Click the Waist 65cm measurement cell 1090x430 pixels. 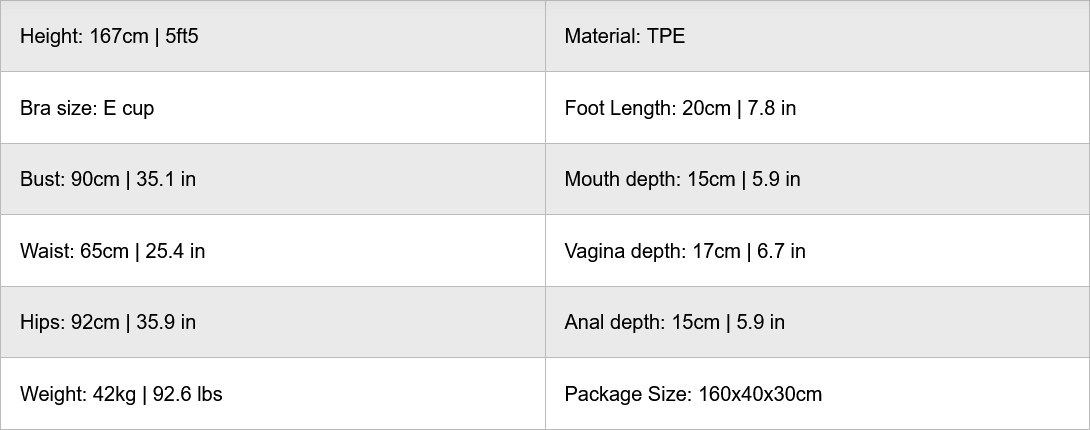click(272, 251)
